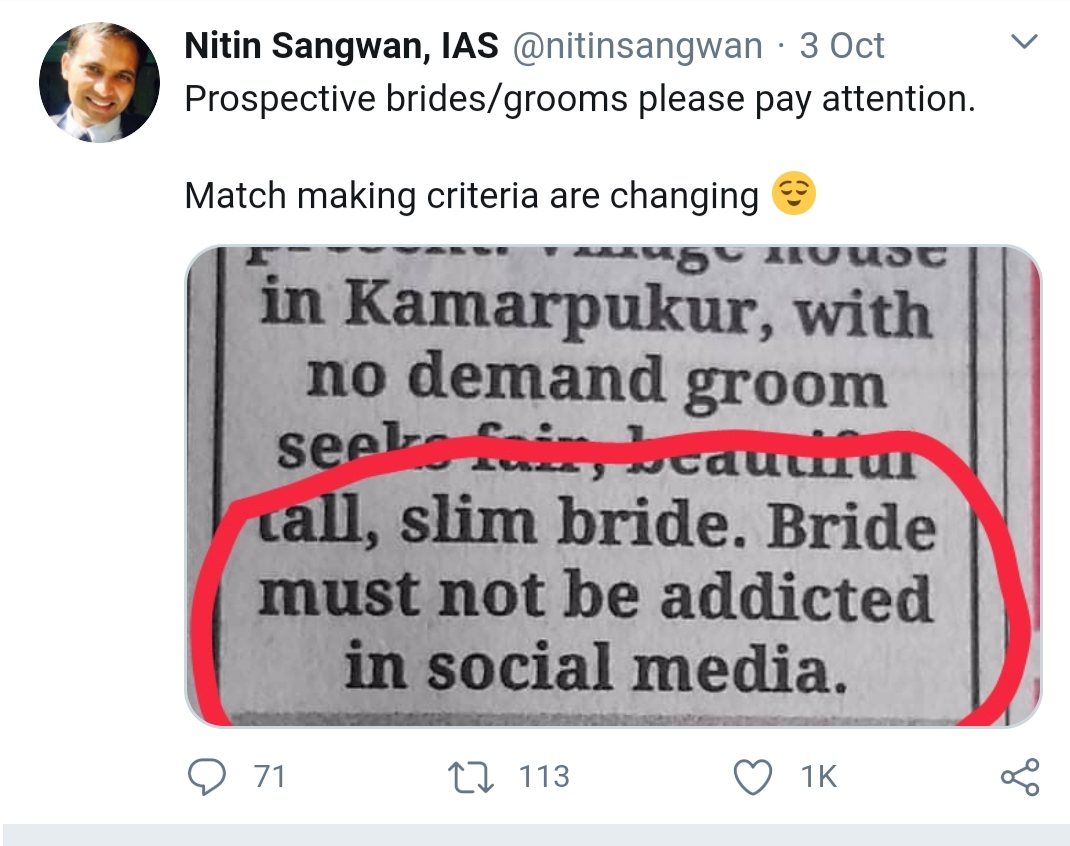Open the share options icon
Screen dimensions: 1070x846
(x=1019, y=777)
